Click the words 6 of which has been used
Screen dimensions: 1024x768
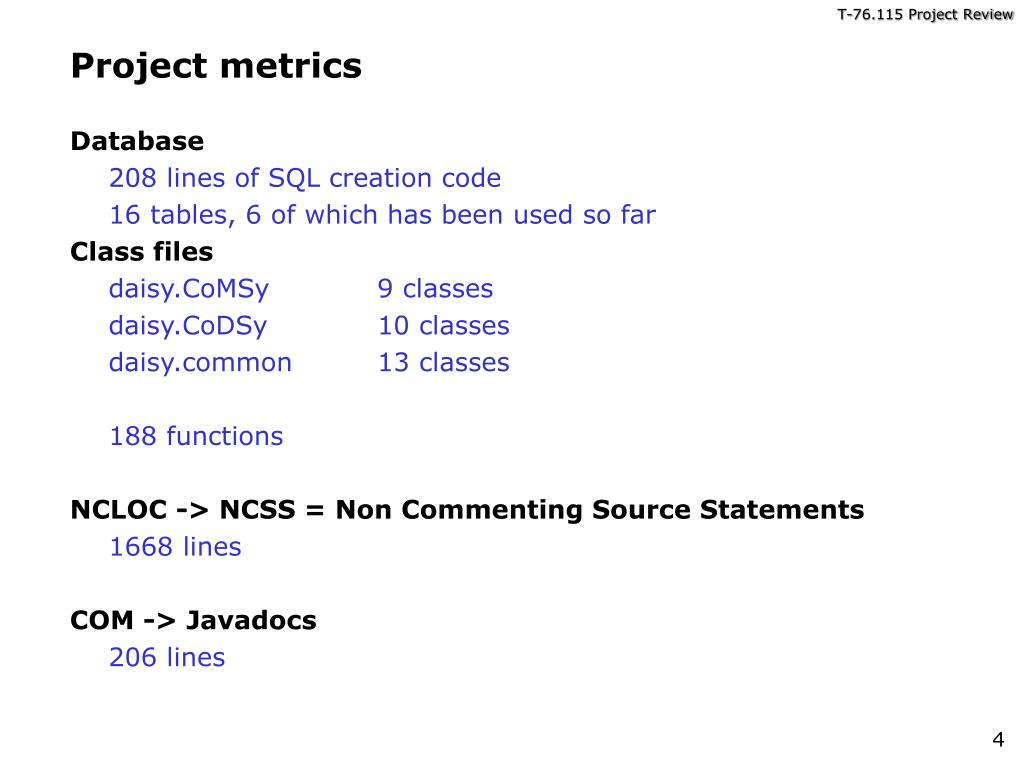coord(409,215)
